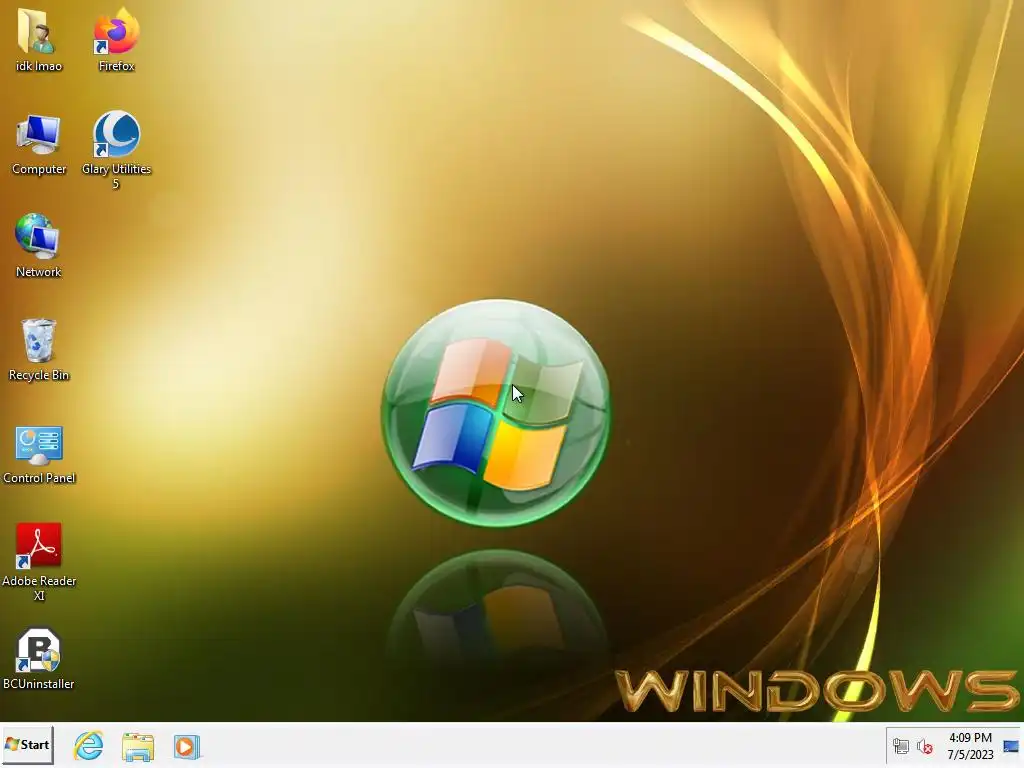This screenshot has height=768, width=1024.
Task: Launch Internet Explorer from the taskbar
Action: (x=88, y=746)
